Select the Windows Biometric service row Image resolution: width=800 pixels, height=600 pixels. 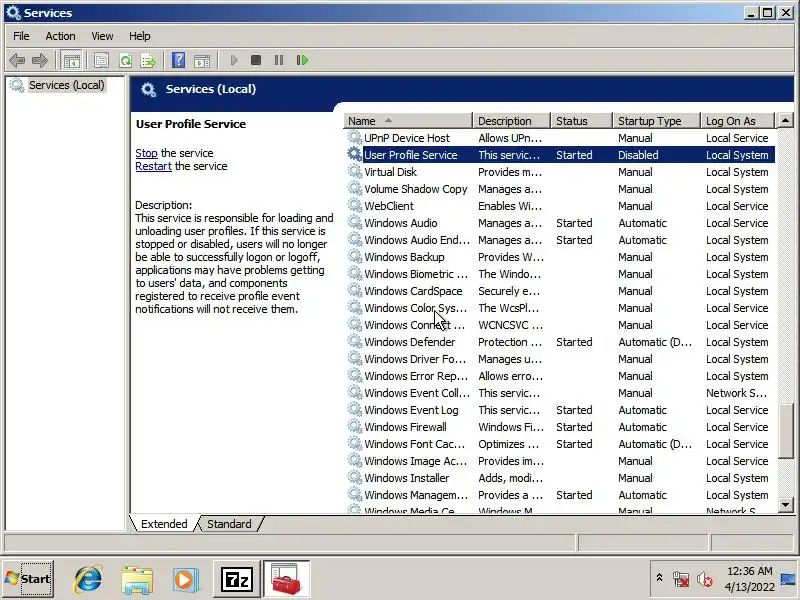[560, 274]
